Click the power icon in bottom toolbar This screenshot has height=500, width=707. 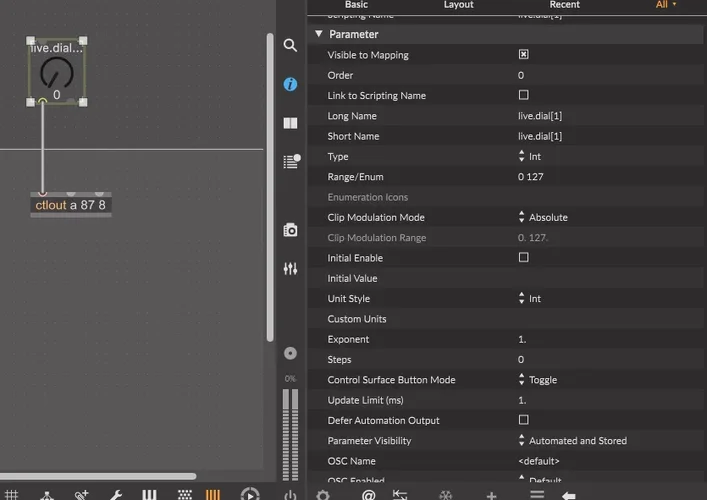pyautogui.click(x=290, y=494)
